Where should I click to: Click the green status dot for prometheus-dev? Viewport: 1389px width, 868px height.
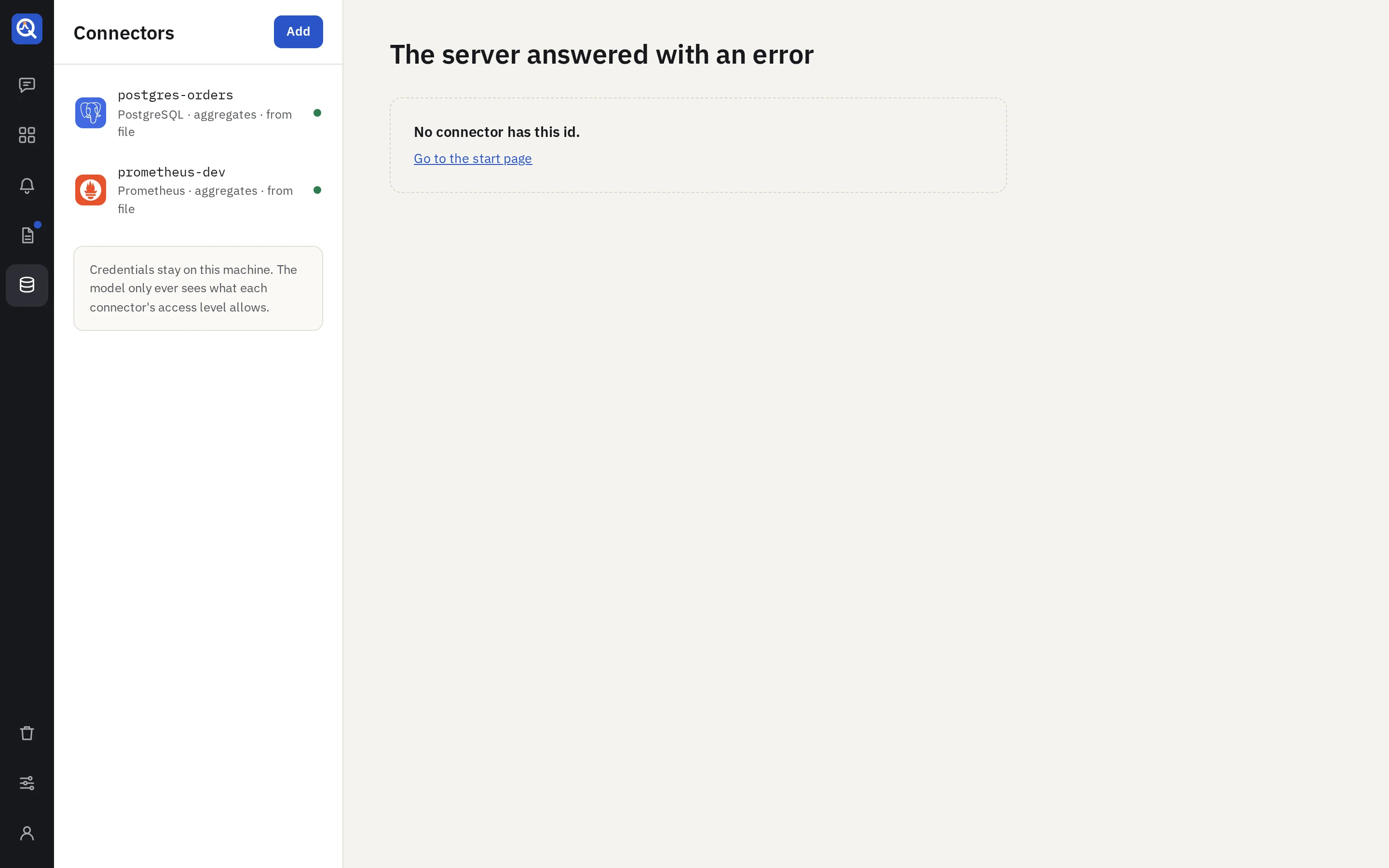click(317, 190)
